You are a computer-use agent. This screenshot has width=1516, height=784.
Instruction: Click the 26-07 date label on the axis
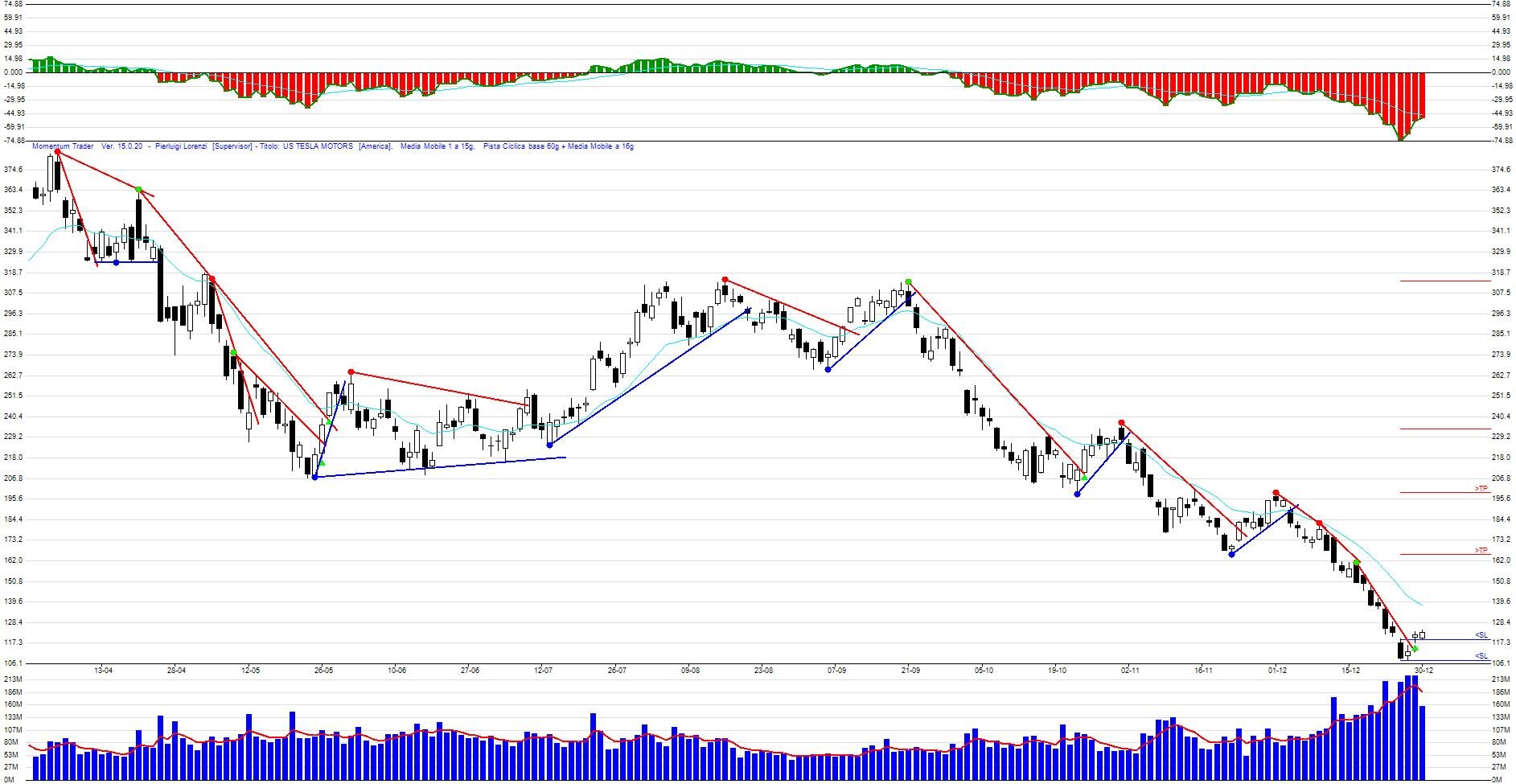617,670
